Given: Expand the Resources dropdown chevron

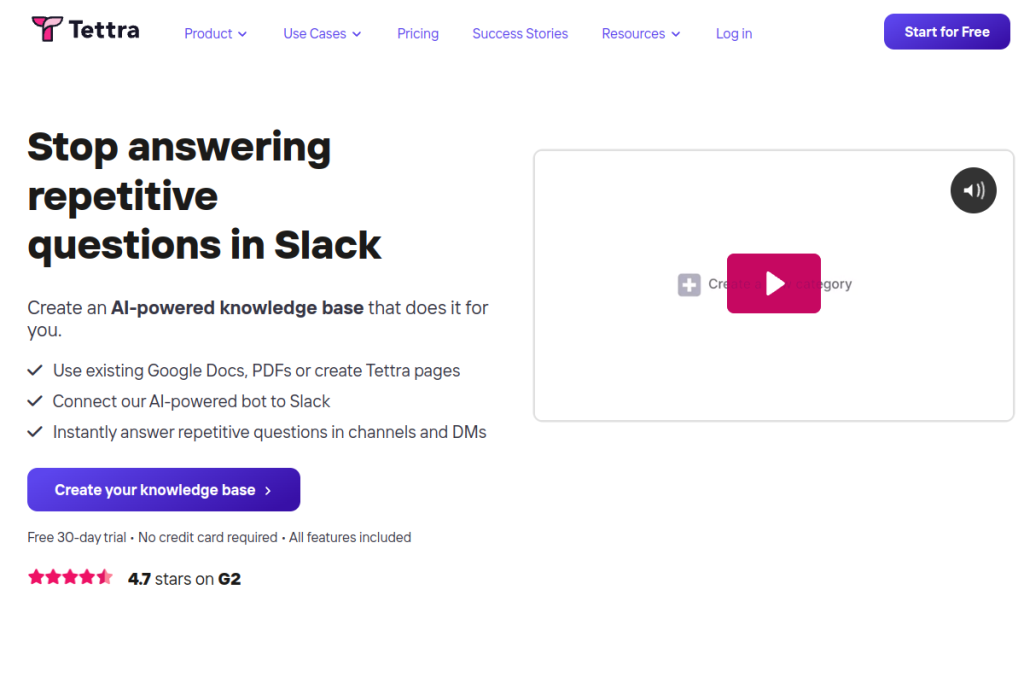Looking at the screenshot, I should pos(675,34).
